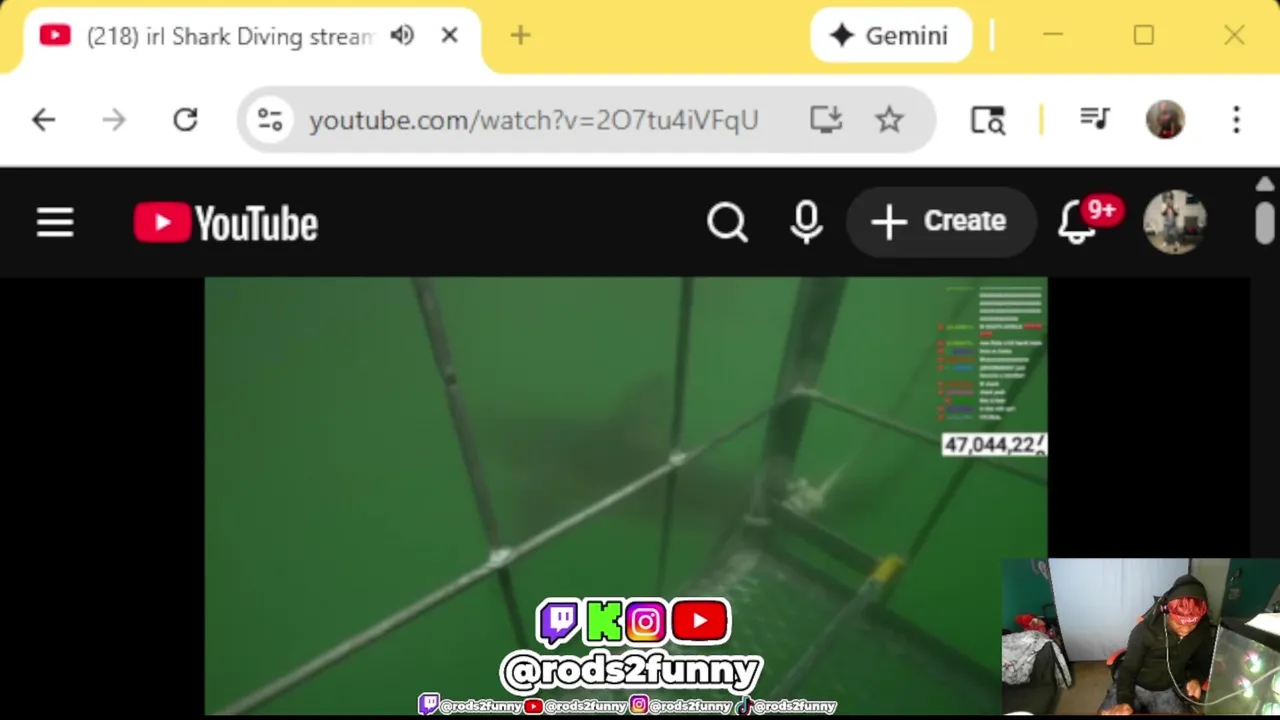The width and height of the screenshot is (1280, 720).
Task: Open YouTube notifications bell
Action: [1078, 222]
